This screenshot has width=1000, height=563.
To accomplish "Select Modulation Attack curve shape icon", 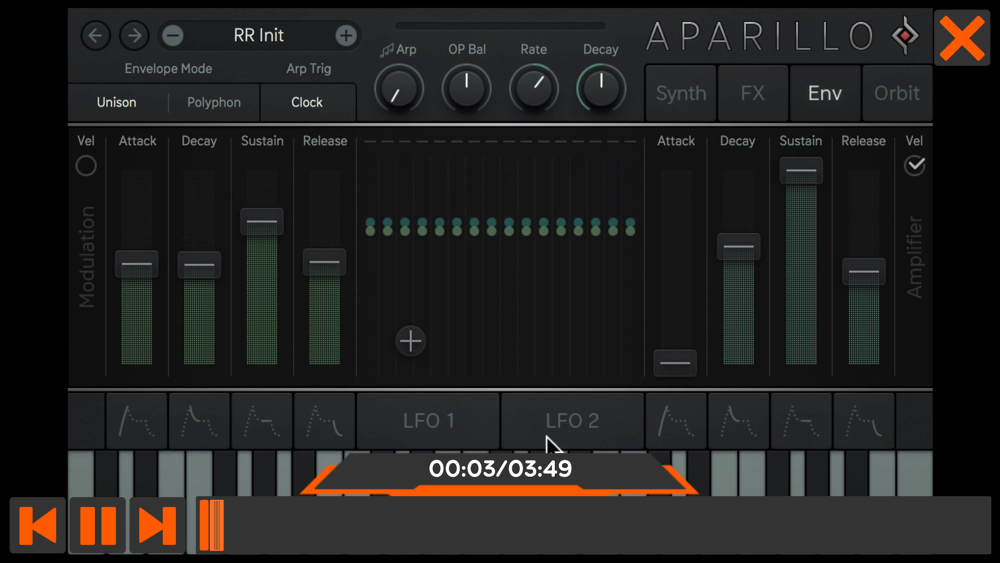I will [137, 421].
